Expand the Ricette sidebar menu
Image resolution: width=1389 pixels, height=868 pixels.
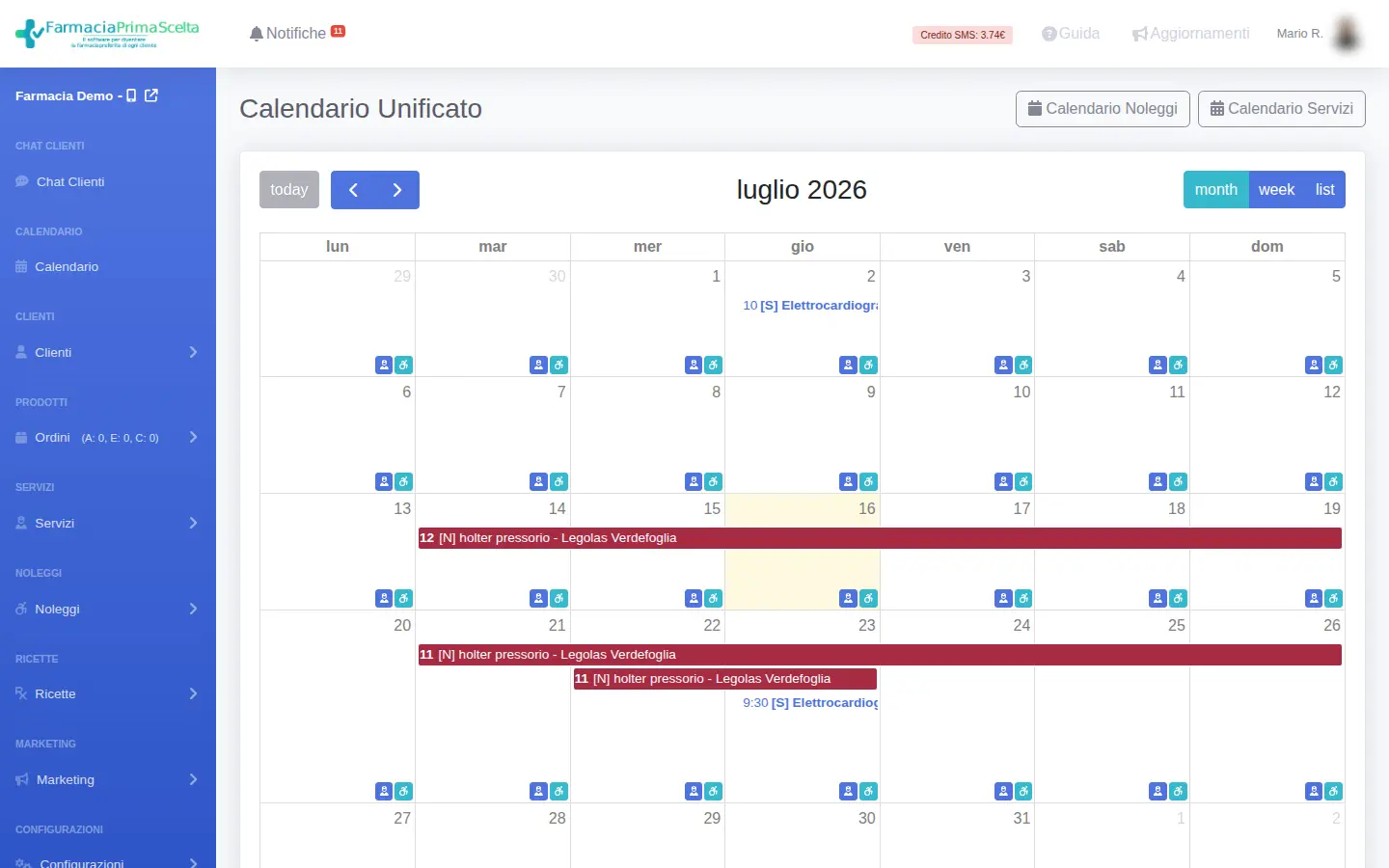point(108,693)
